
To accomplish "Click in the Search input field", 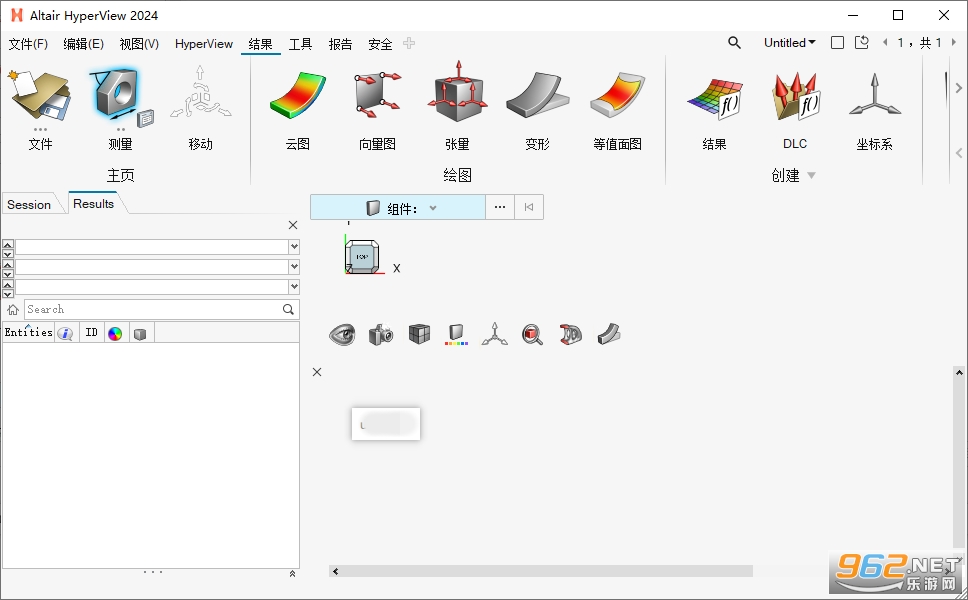I will pyautogui.click(x=153, y=309).
